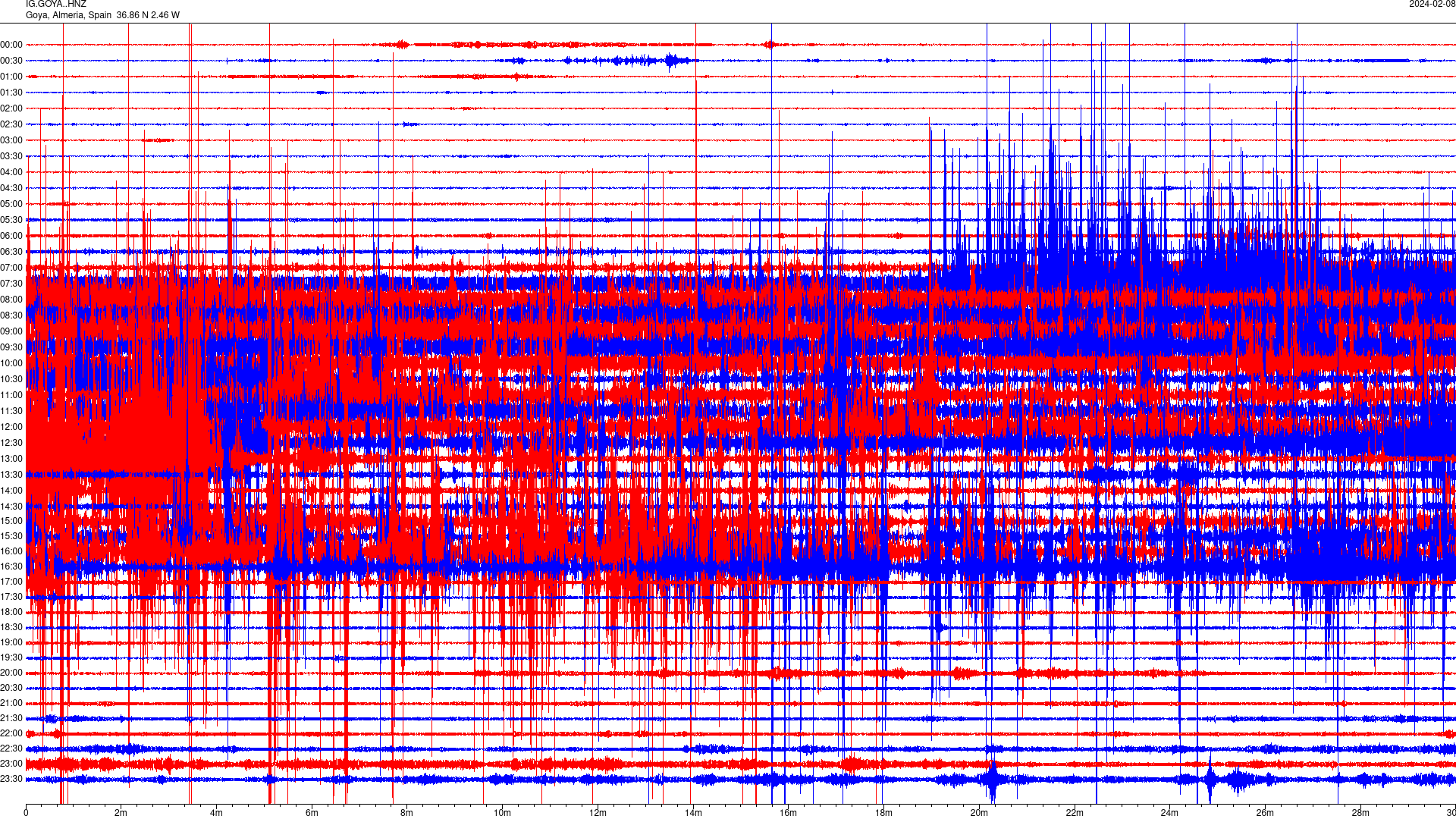1456x819 pixels.
Task: Select the 02:00 time row label
Action: pyautogui.click(x=11, y=108)
